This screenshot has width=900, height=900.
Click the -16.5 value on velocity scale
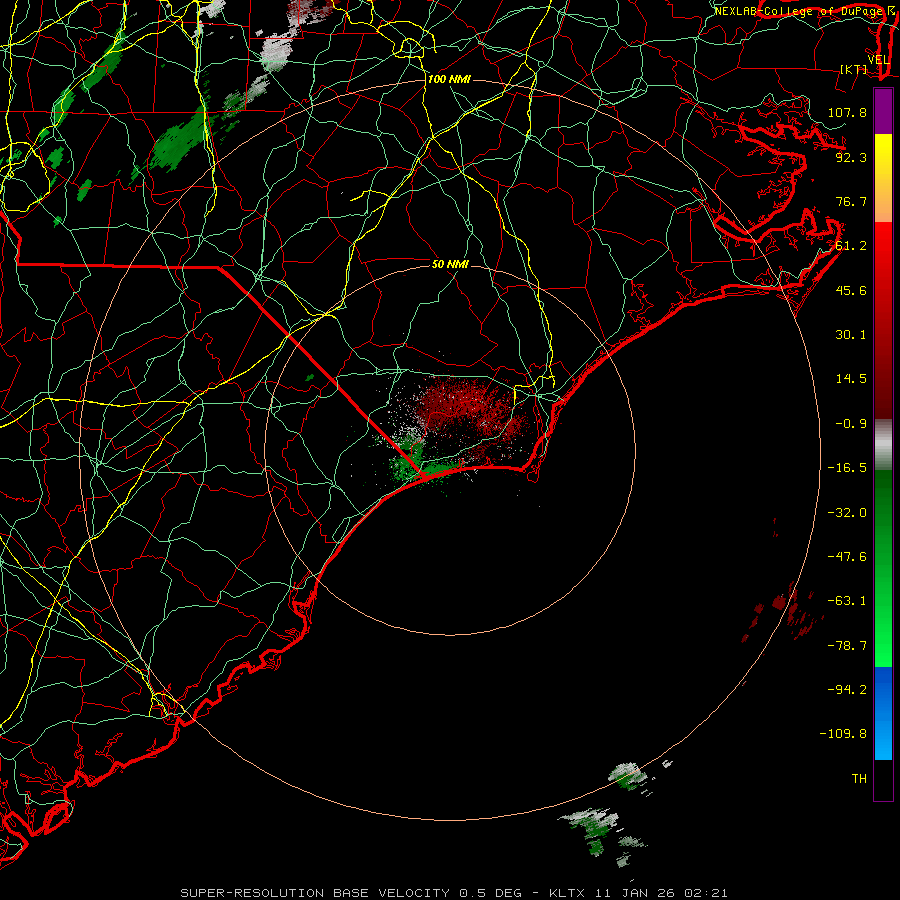(x=847, y=468)
